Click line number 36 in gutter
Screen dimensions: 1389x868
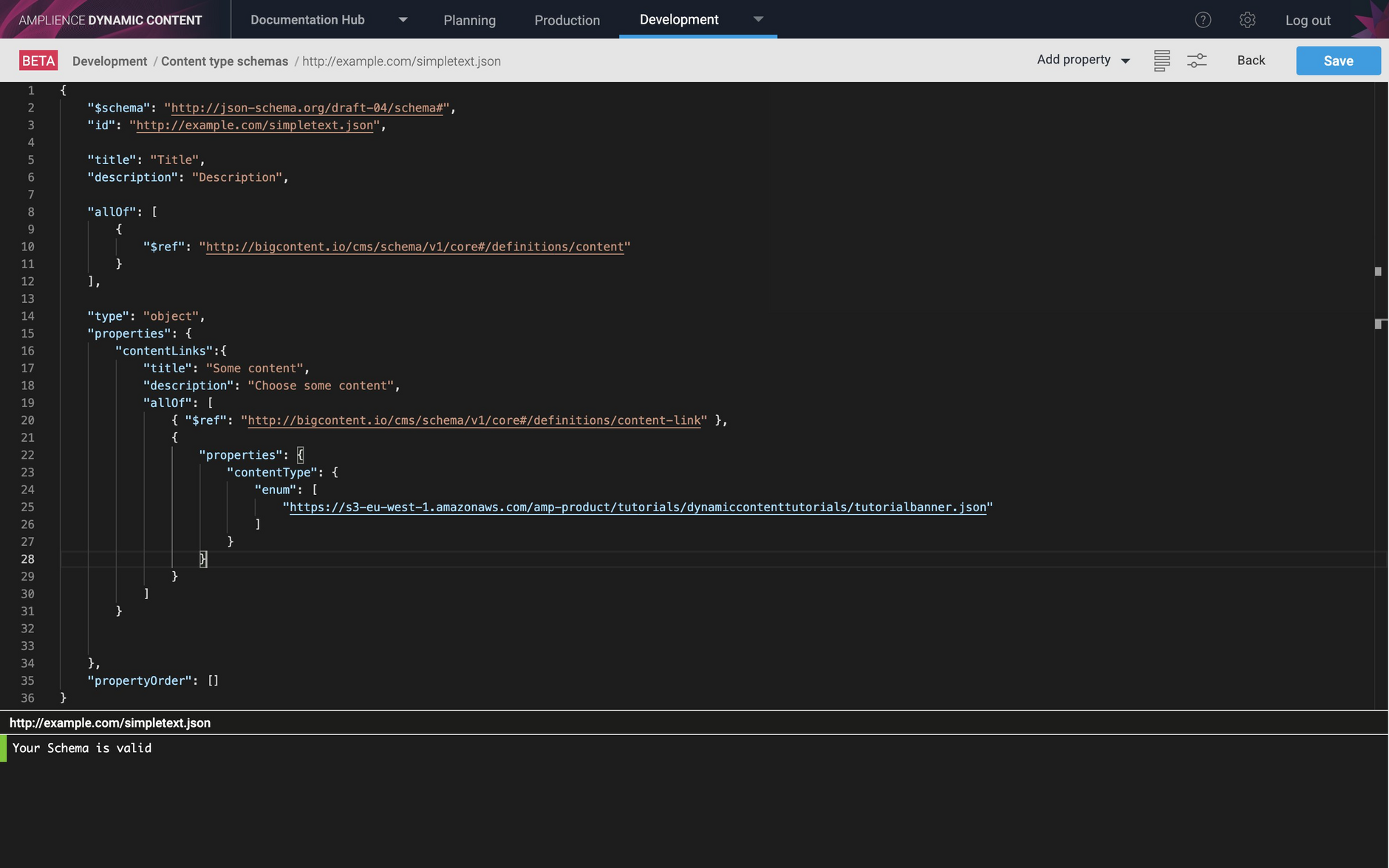click(27, 698)
